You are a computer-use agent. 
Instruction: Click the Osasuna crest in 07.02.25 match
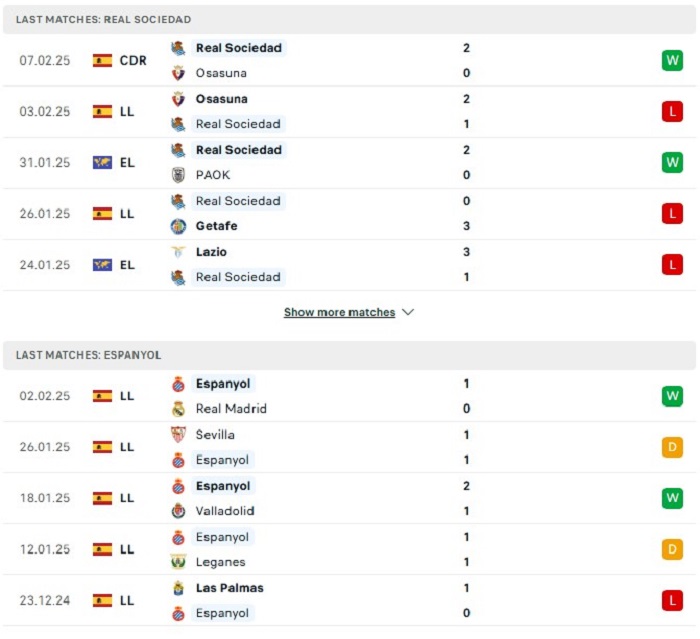coord(178,73)
